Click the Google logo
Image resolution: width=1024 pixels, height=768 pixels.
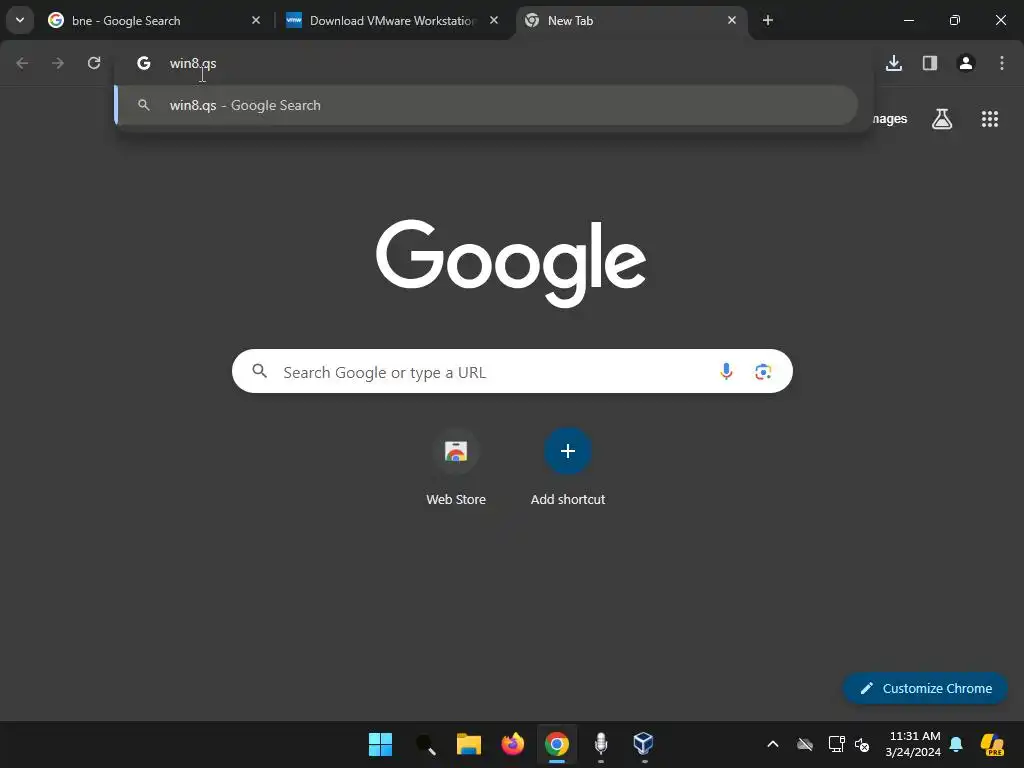click(511, 263)
